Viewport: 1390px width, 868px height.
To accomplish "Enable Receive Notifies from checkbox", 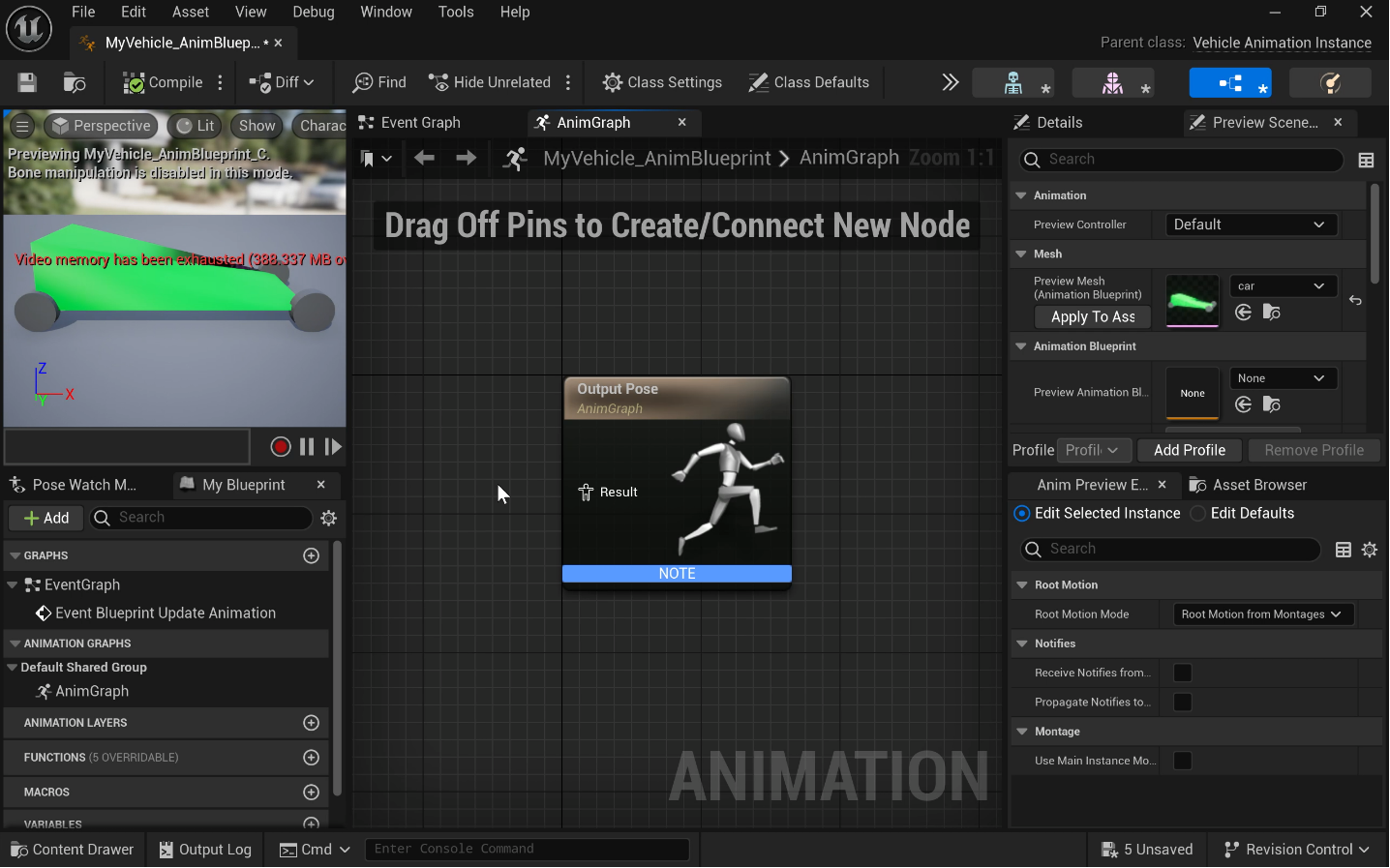I will pyautogui.click(x=1183, y=673).
